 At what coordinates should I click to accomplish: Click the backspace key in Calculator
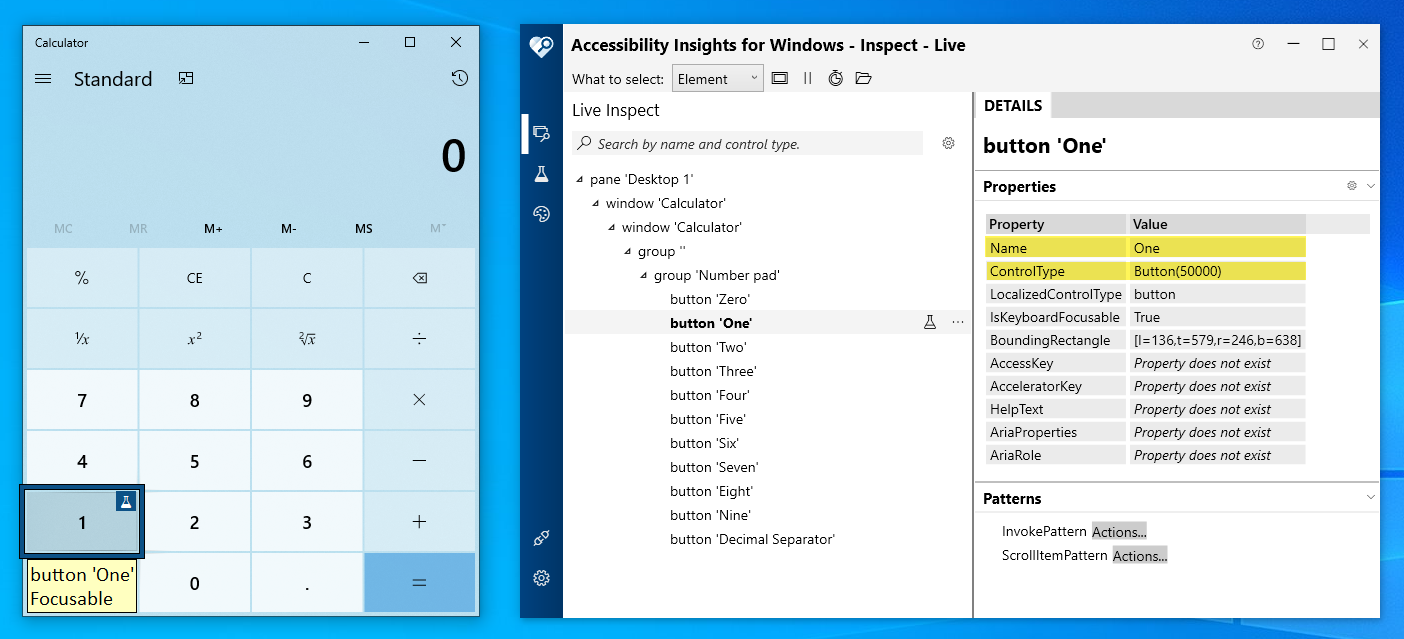click(419, 278)
